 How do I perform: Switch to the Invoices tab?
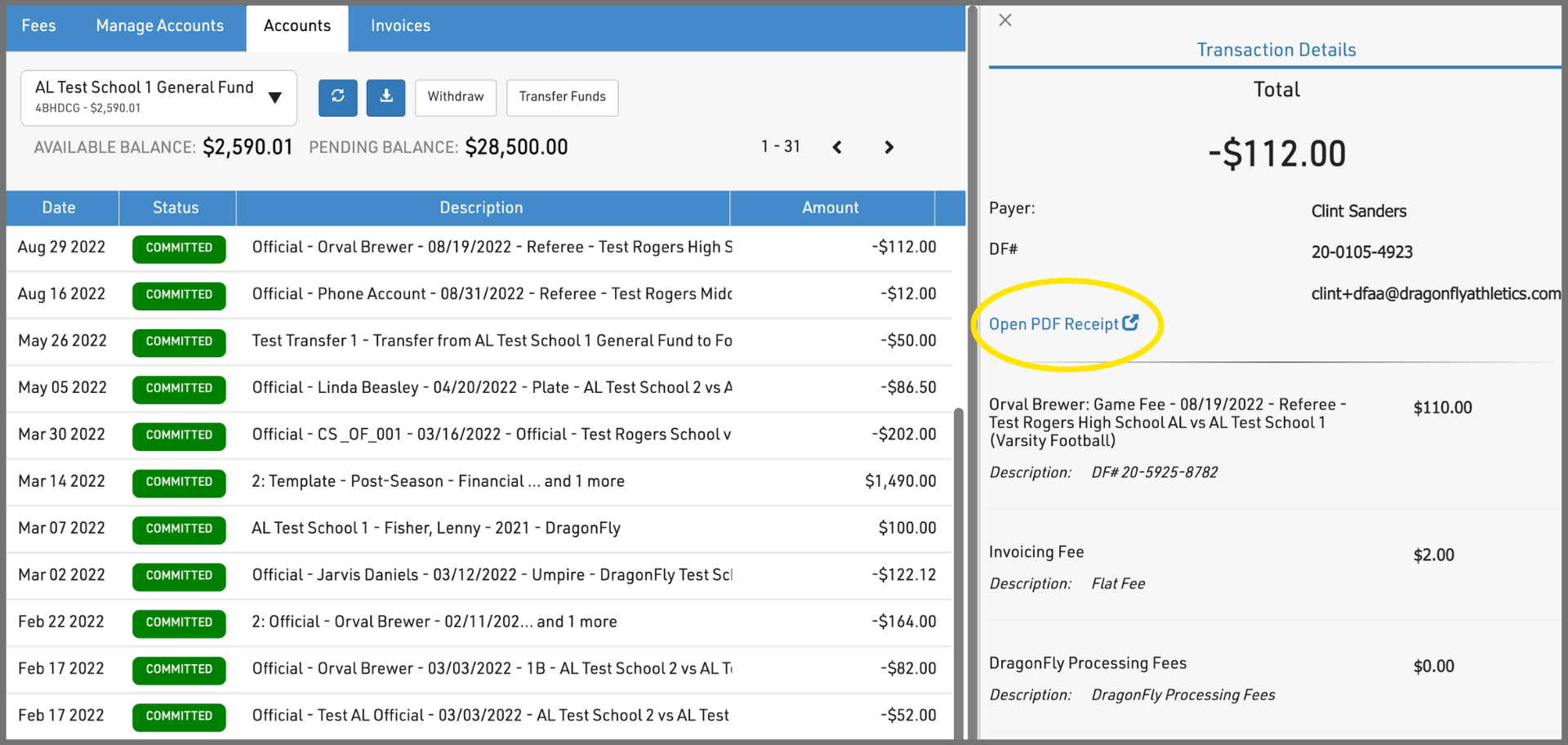point(400,26)
